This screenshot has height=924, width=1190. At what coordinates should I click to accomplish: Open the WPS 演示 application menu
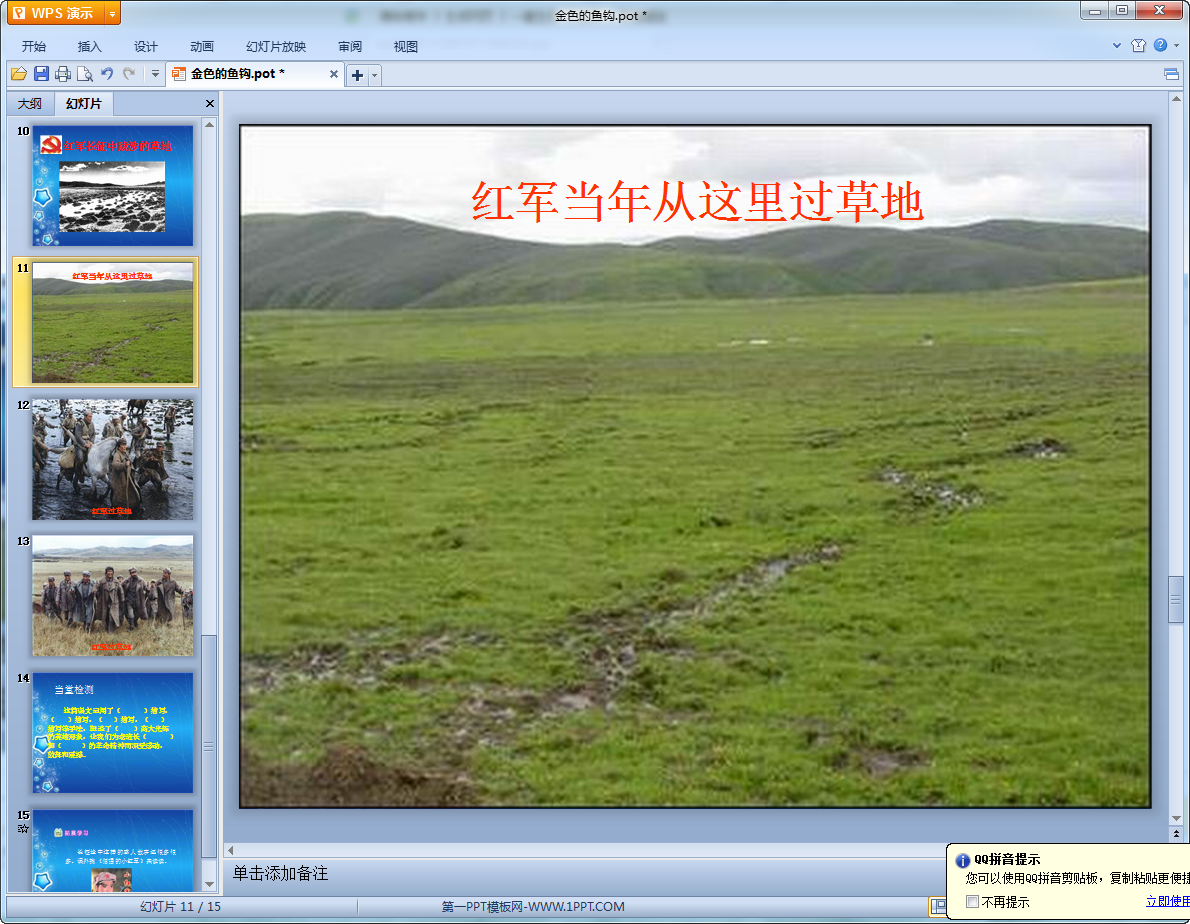coord(56,13)
